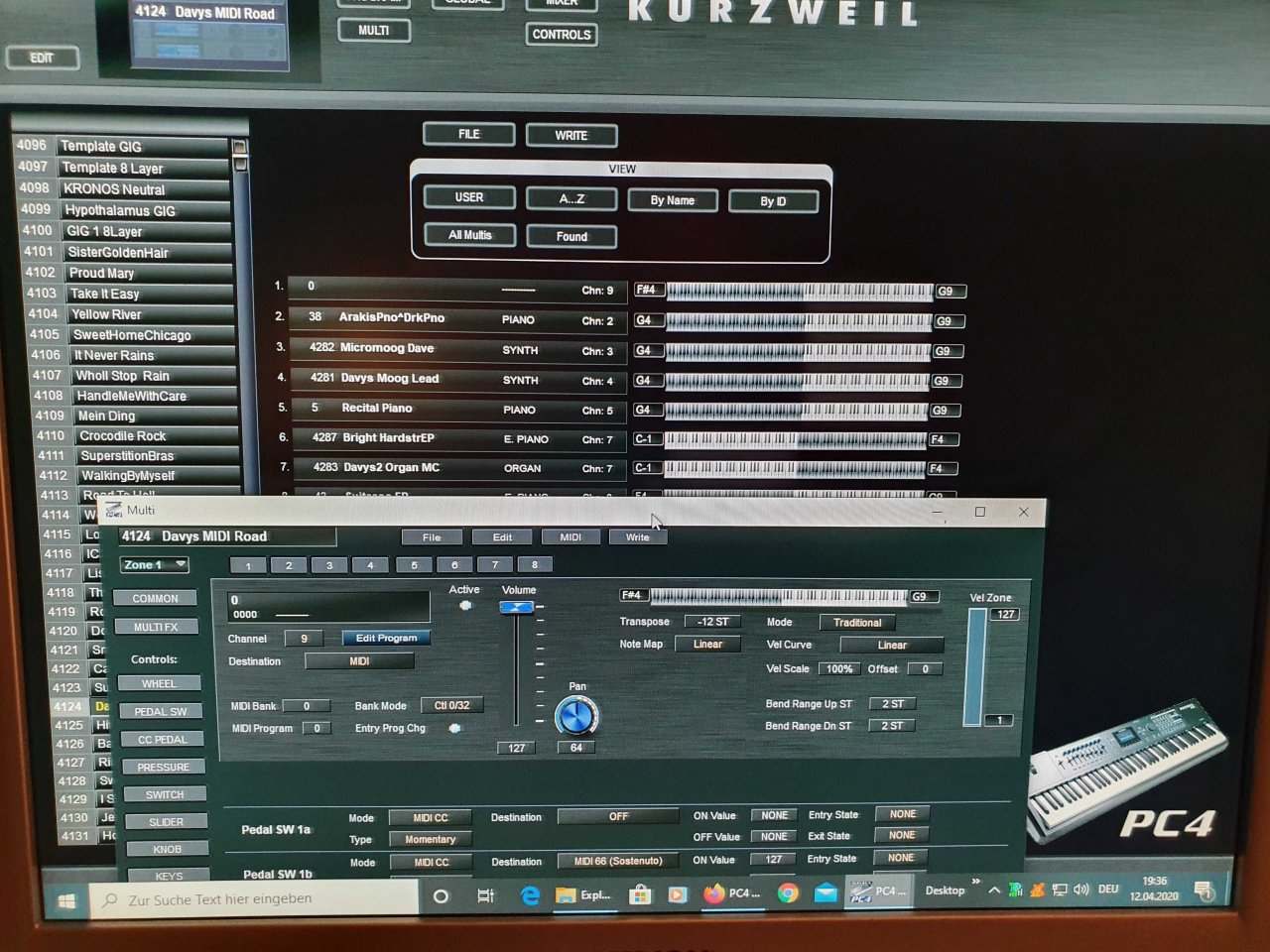Click the Volume fader handle
Screen dimensions: 1270x952
[x=516, y=607]
